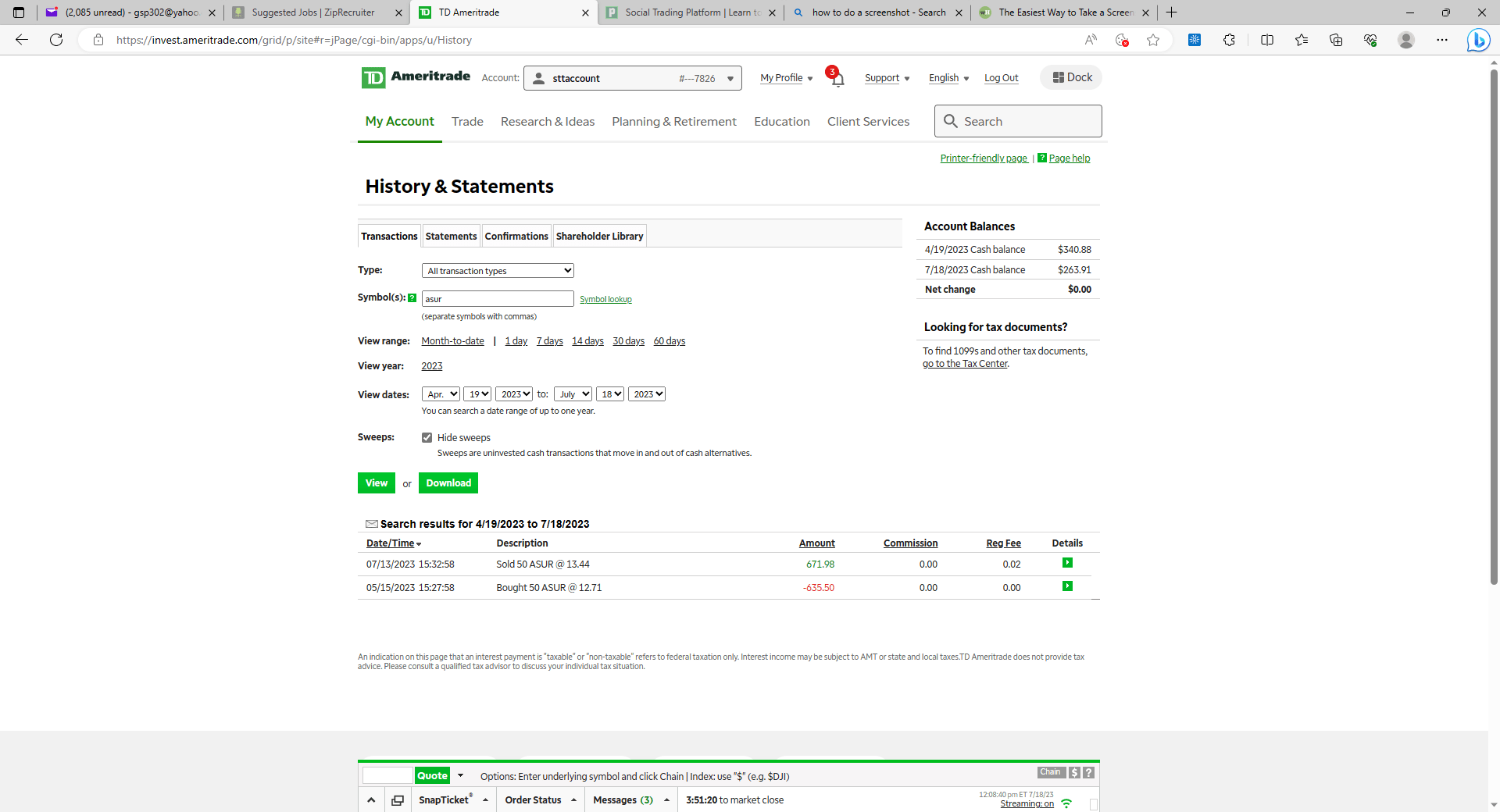Go back with the browser back arrow

pos(22,40)
